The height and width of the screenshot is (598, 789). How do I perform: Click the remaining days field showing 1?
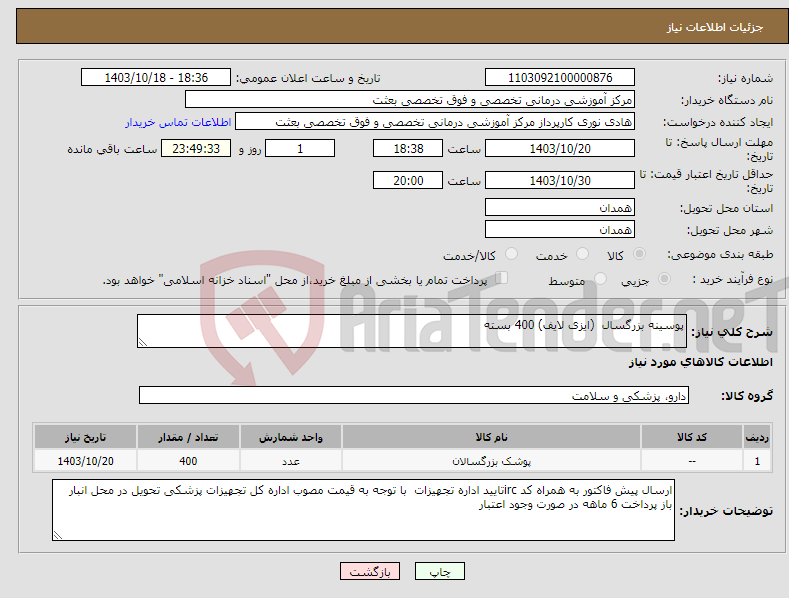[300, 148]
